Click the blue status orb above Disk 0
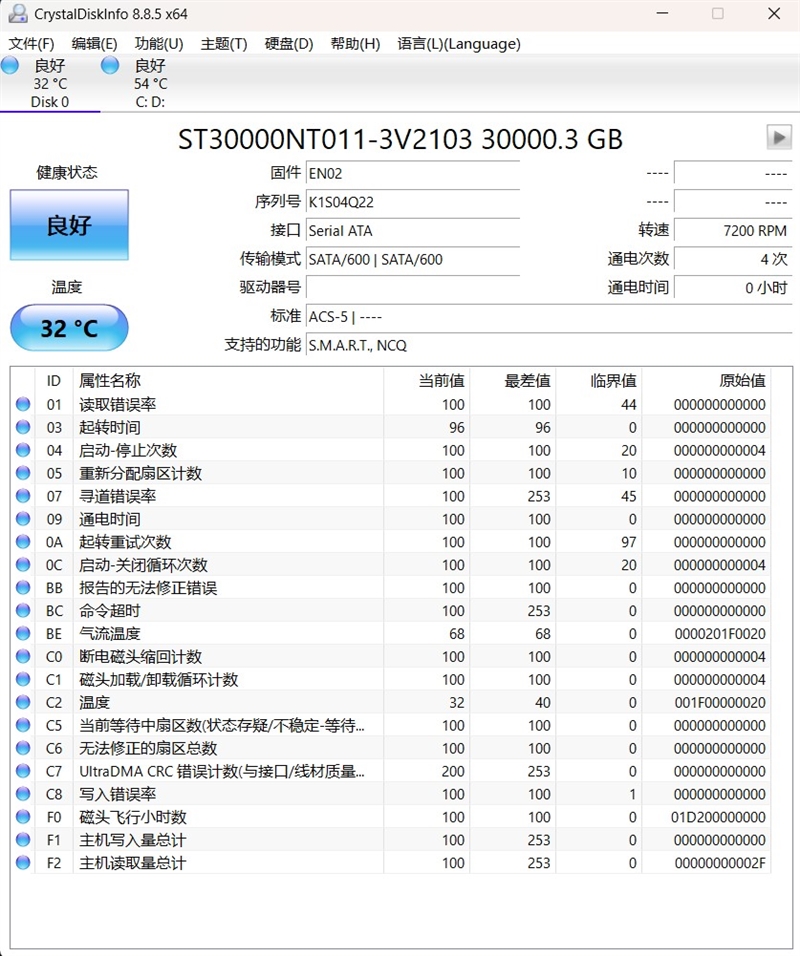Viewport: 800px width, 956px height. click(x=10, y=65)
